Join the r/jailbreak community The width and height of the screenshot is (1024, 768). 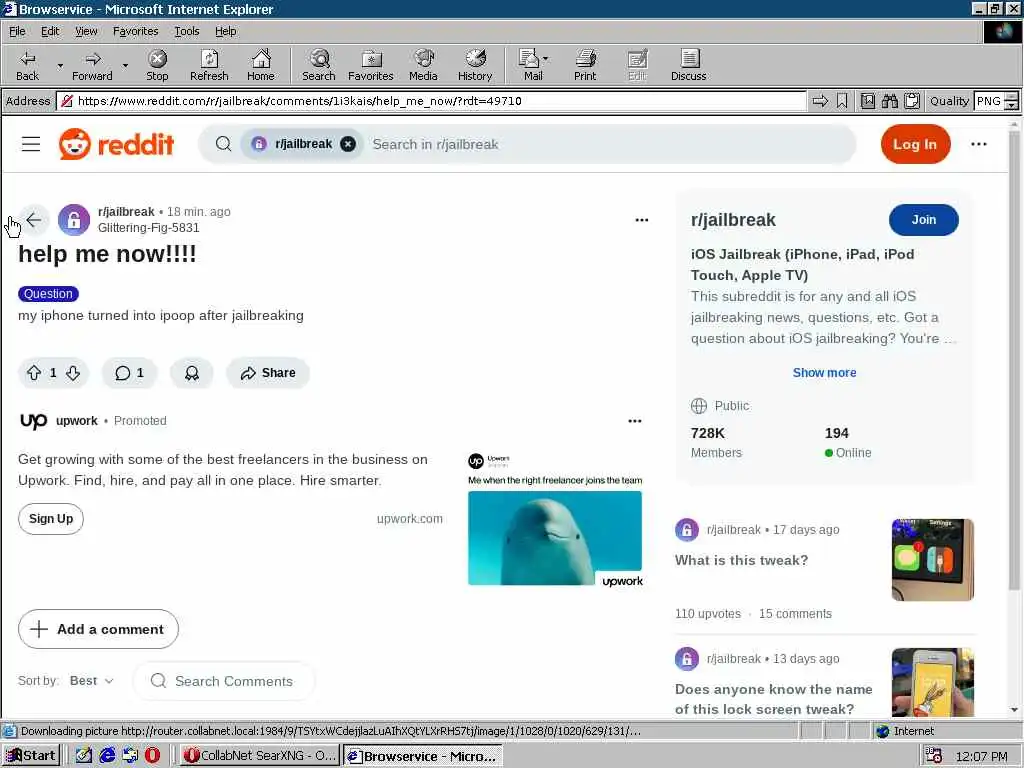click(923, 220)
